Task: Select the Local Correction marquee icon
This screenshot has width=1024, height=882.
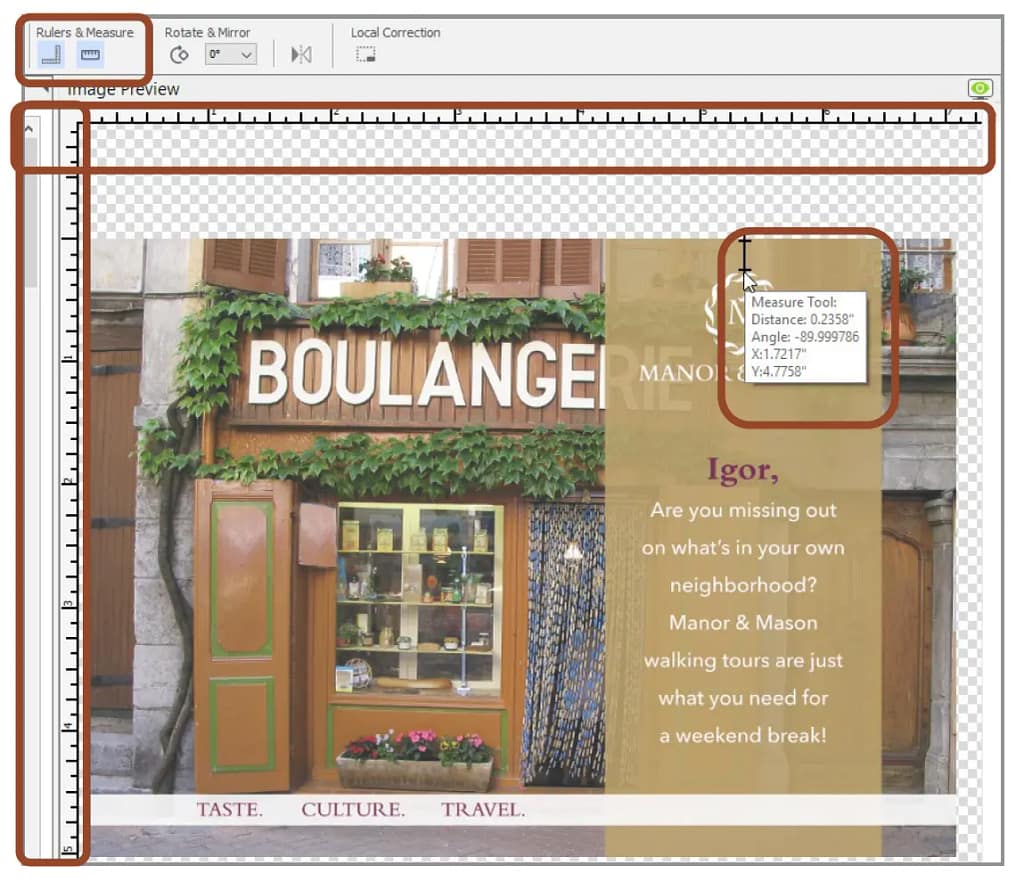Action: pos(365,55)
